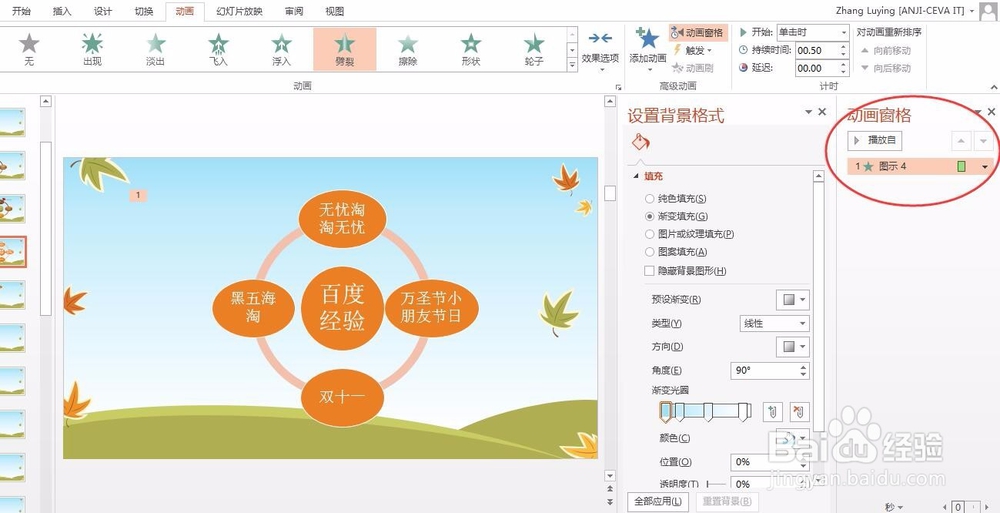1000x513 pixels.
Task: Select the 图示 4 animation entry
Action: [918, 167]
